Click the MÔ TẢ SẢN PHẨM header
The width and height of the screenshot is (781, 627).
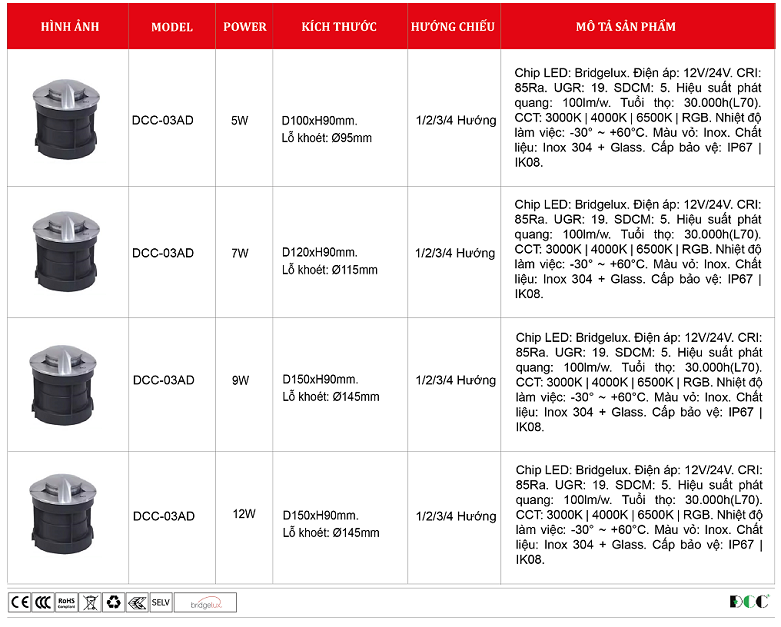[x=638, y=27]
